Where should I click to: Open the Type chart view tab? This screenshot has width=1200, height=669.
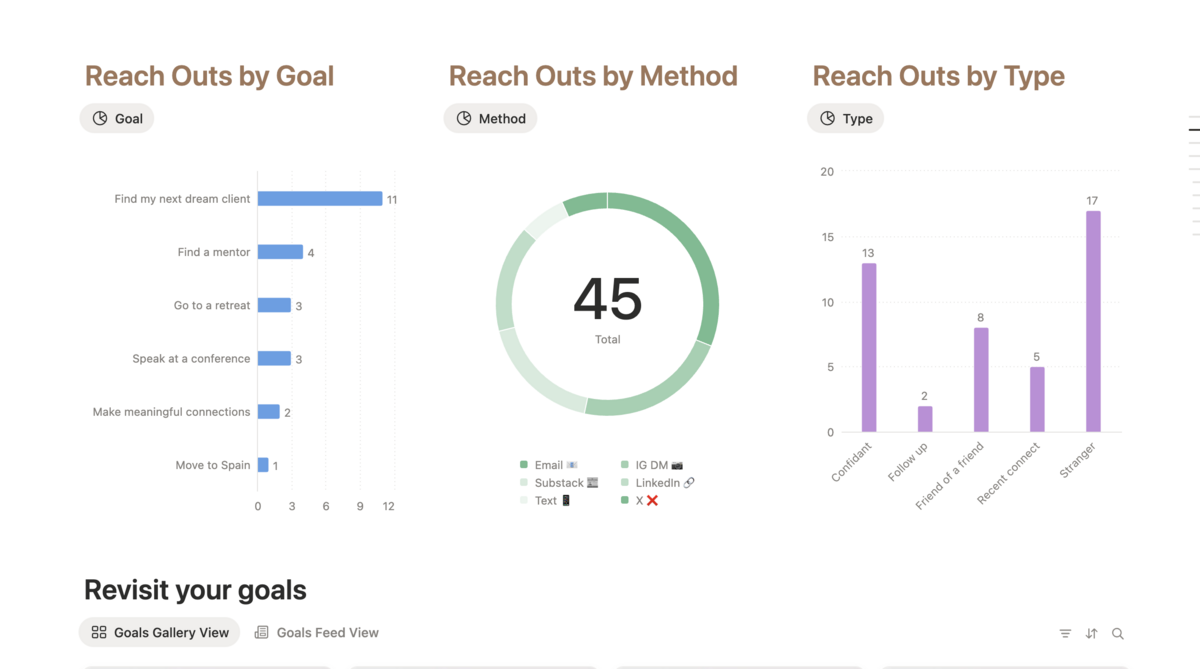click(x=845, y=118)
